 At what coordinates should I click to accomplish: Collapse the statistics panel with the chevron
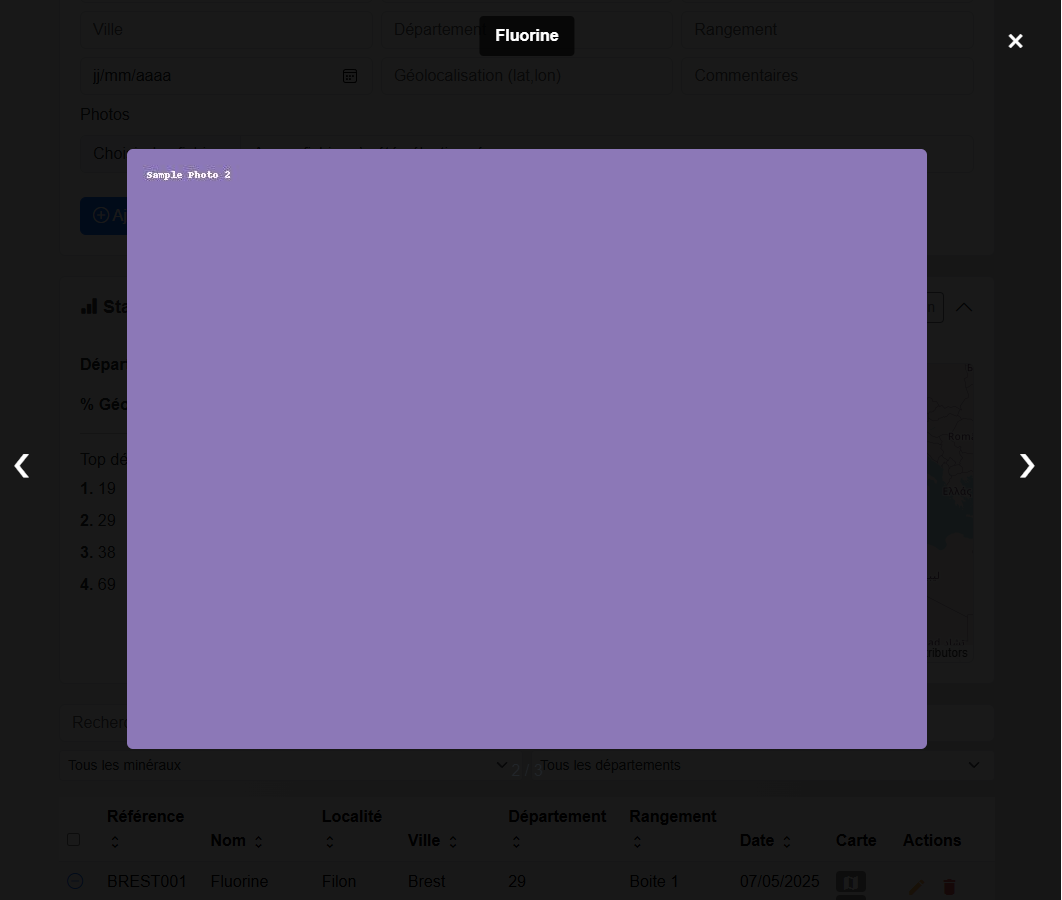tap(964, 307)
